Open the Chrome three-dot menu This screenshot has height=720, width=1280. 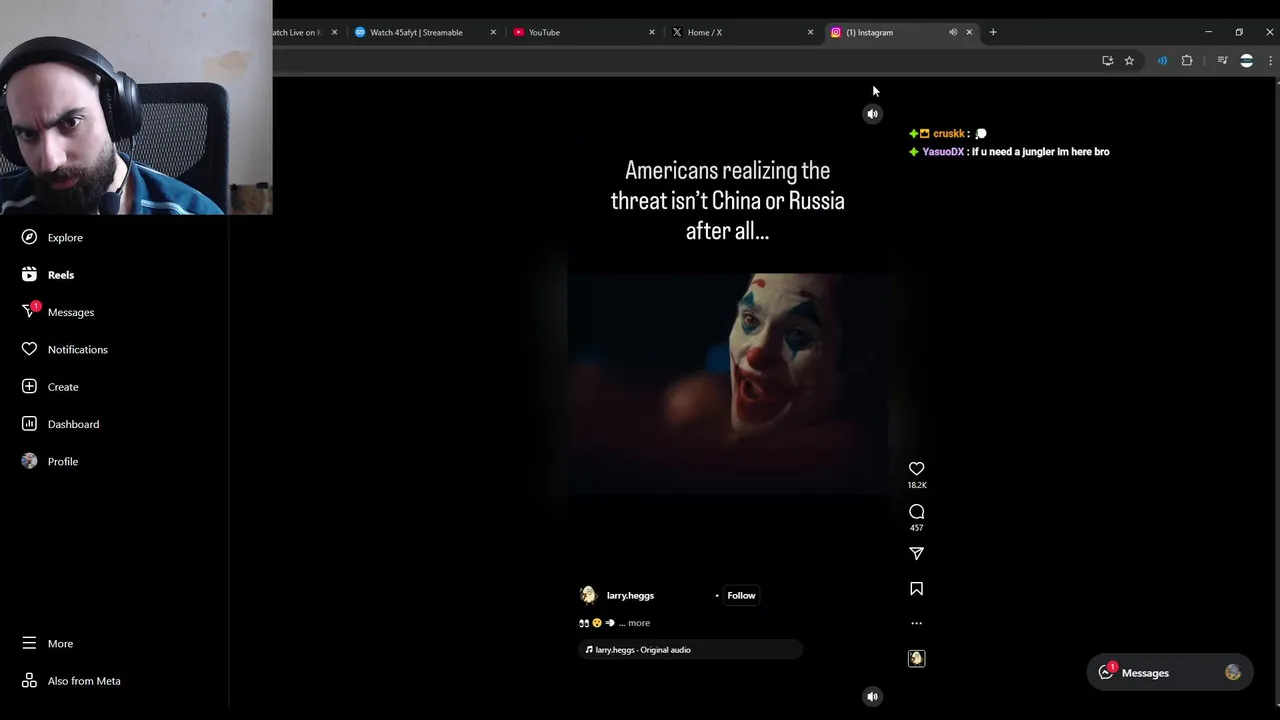[1270, 61]
